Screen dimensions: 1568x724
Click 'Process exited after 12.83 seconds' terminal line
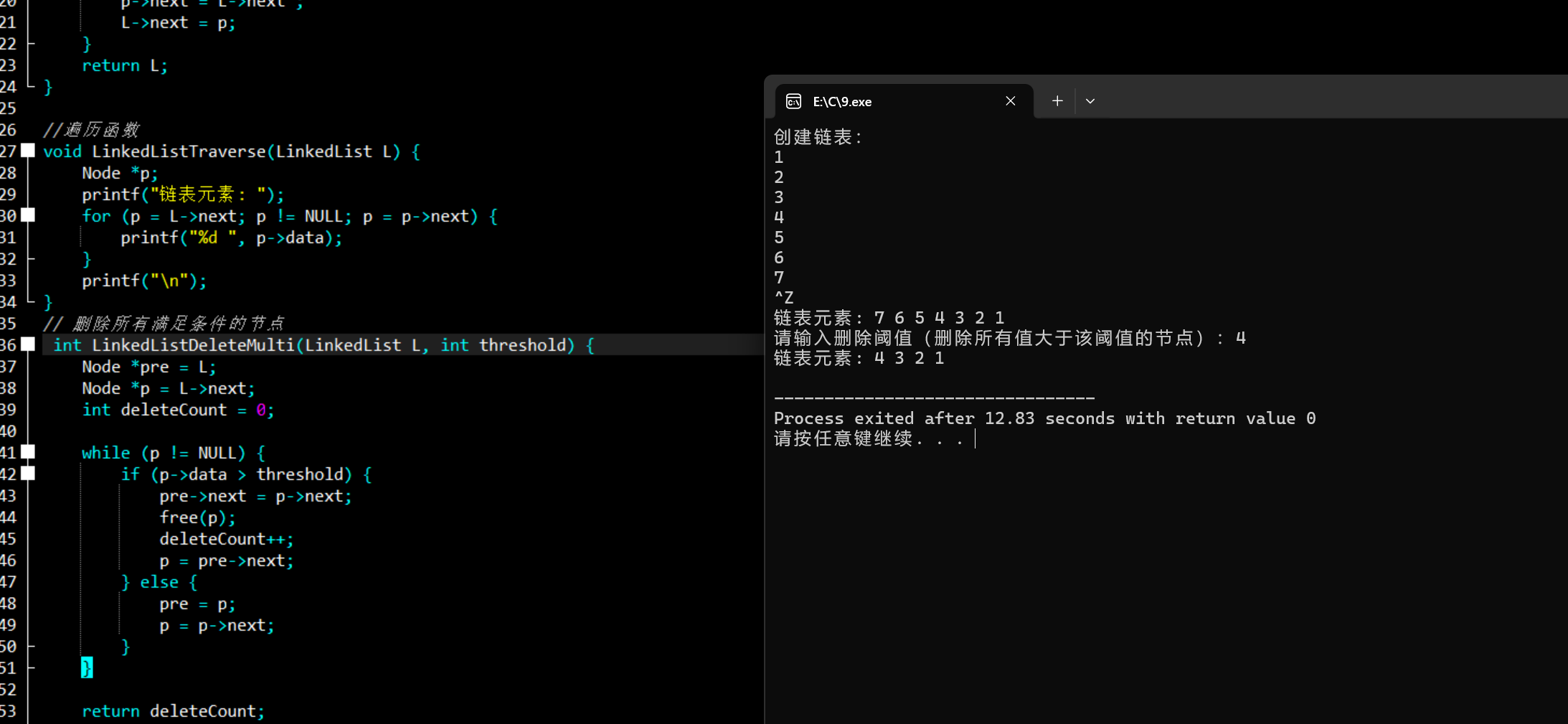coord(1045,418)
